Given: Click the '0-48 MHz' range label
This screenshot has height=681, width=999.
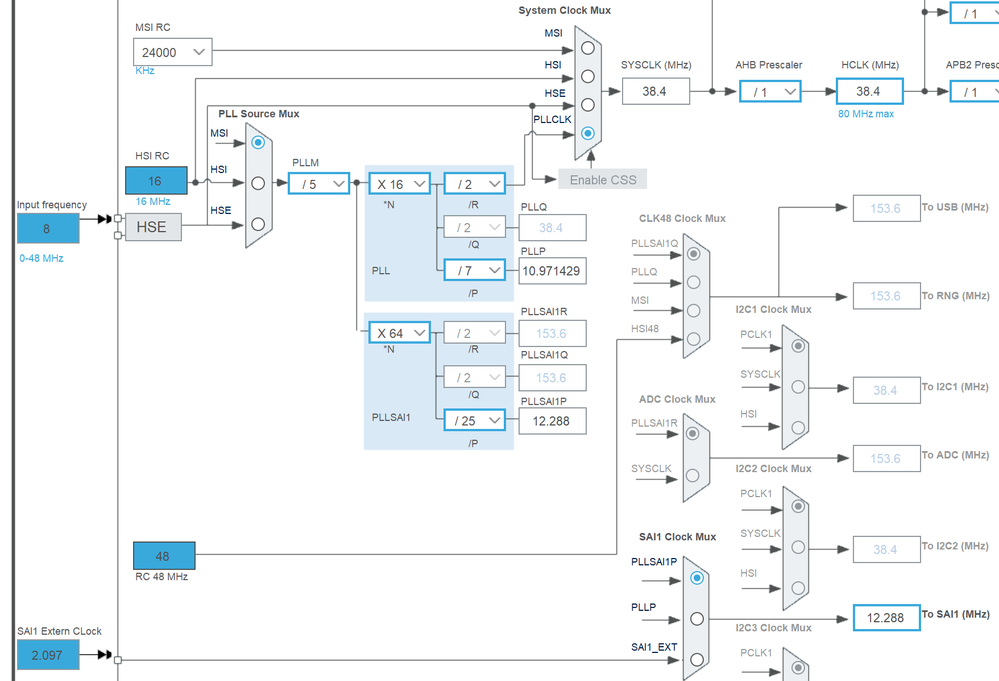Looking at the screenshot, I should coord(41,258).
